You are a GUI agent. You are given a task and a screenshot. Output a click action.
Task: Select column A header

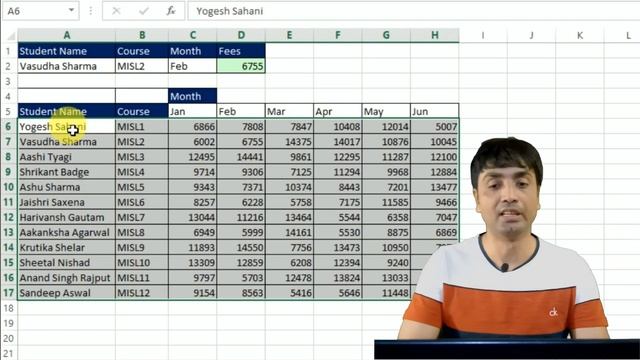(67, 35)
